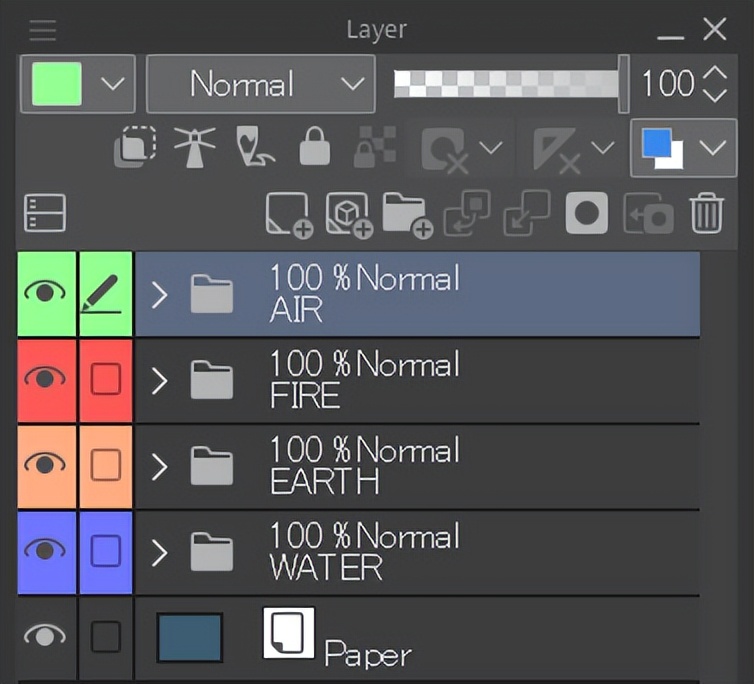Set as Reference Layer lighthouse icon
The width and height of the screenshot is (754, 684).
pyautogui.click(x=194, y=148)
